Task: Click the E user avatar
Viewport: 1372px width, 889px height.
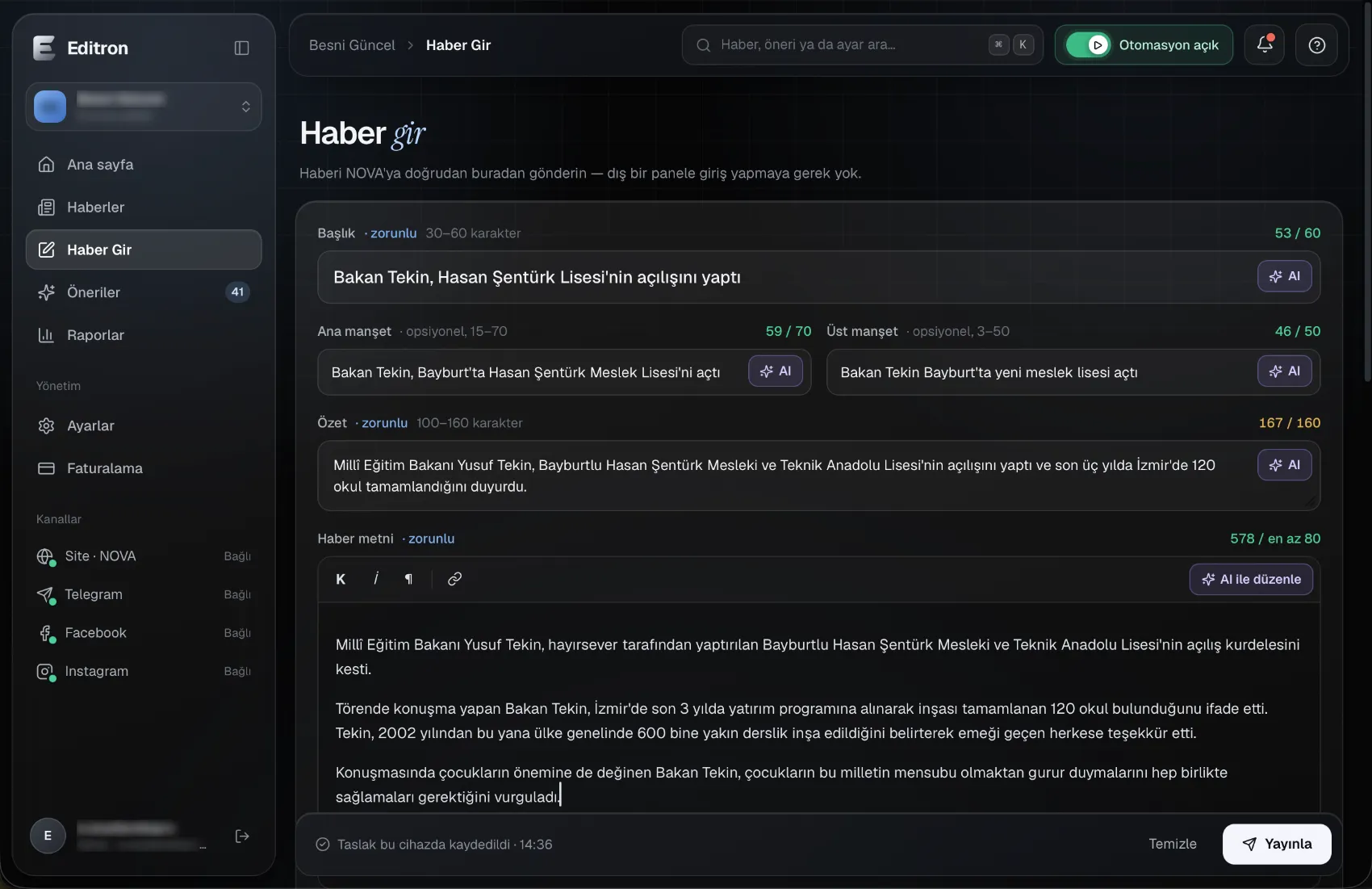Action: [x=48, y=836]
